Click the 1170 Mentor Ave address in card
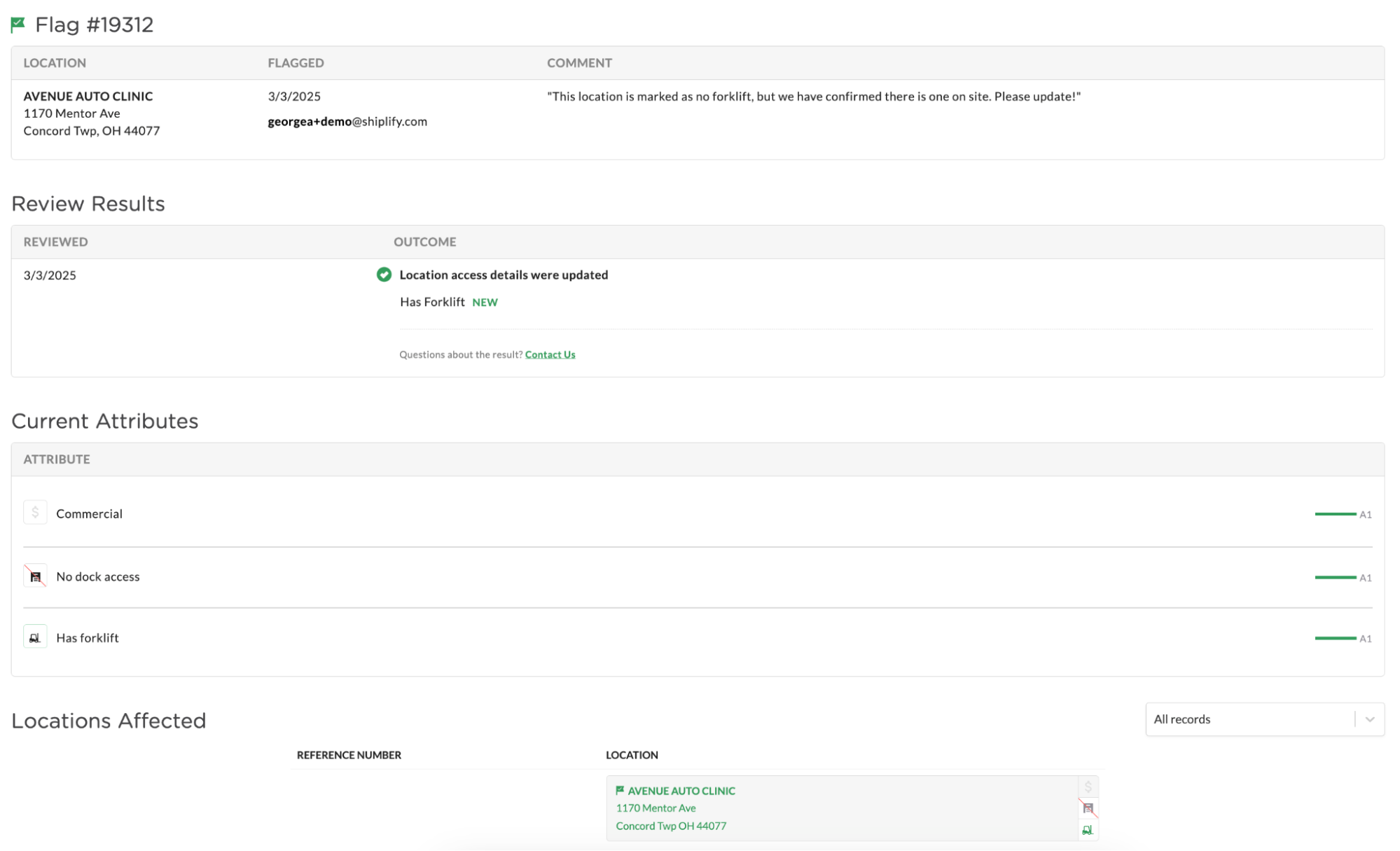Viewport: 1400px width, 851px height. 656,808
